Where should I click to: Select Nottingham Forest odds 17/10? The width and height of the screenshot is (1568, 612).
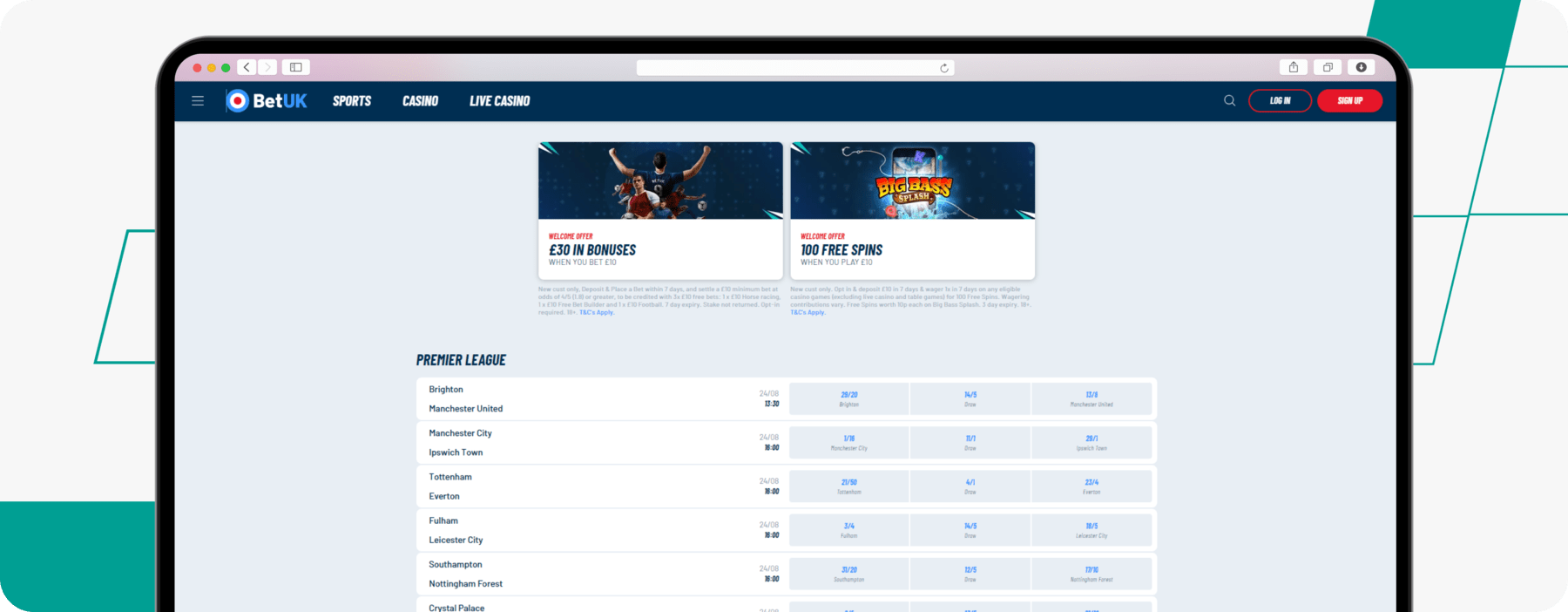coord(1092,574)
